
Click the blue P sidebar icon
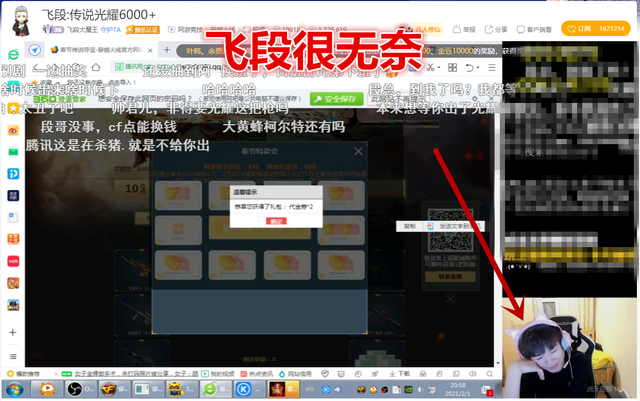point(13,174)
